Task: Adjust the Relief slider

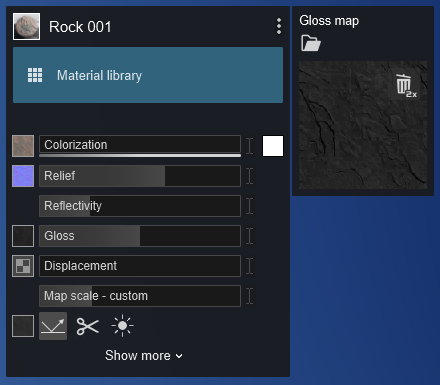Action: (140, 176)
